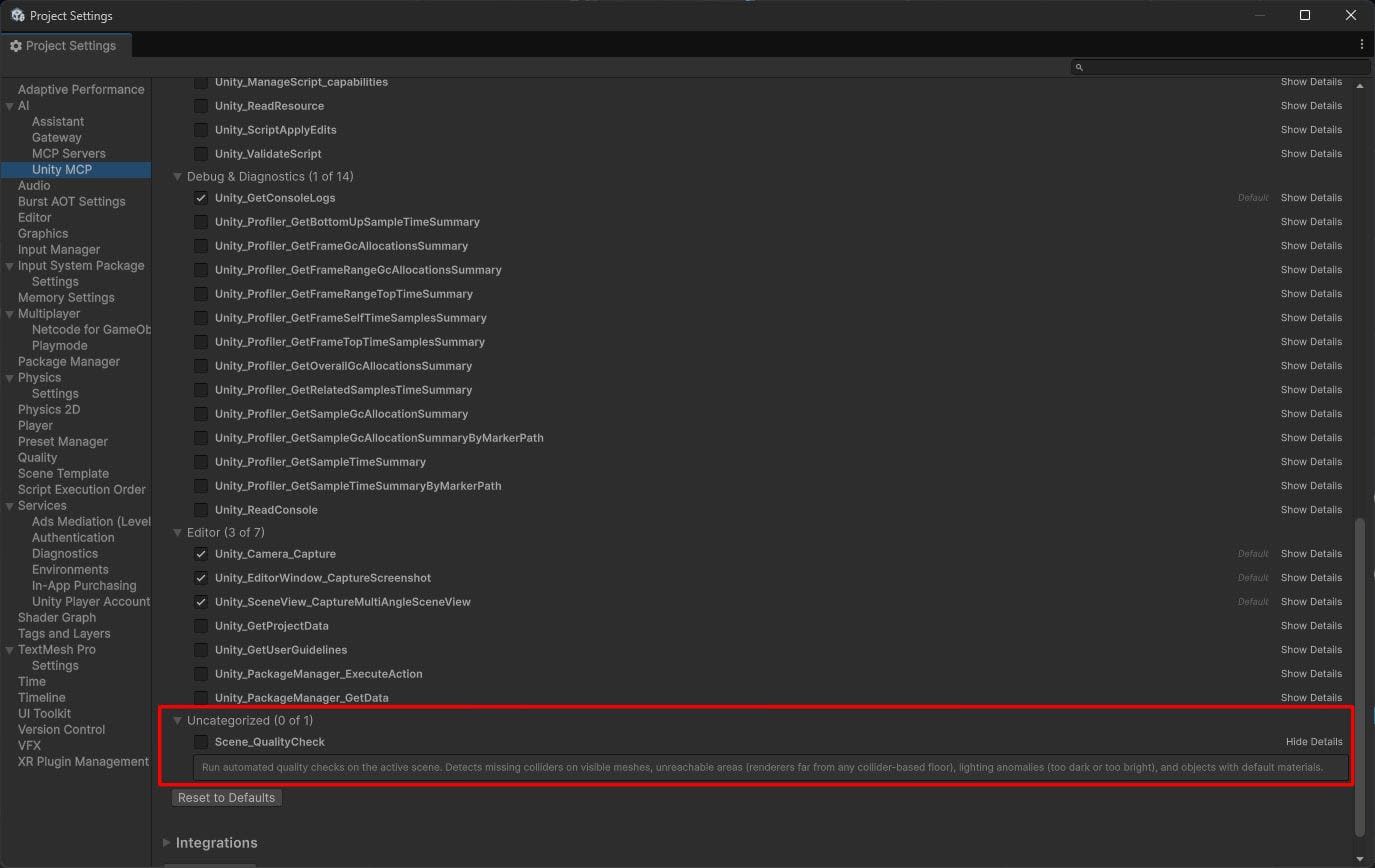
Task: Select the Player settings category
Action: [x=35, y=426]
